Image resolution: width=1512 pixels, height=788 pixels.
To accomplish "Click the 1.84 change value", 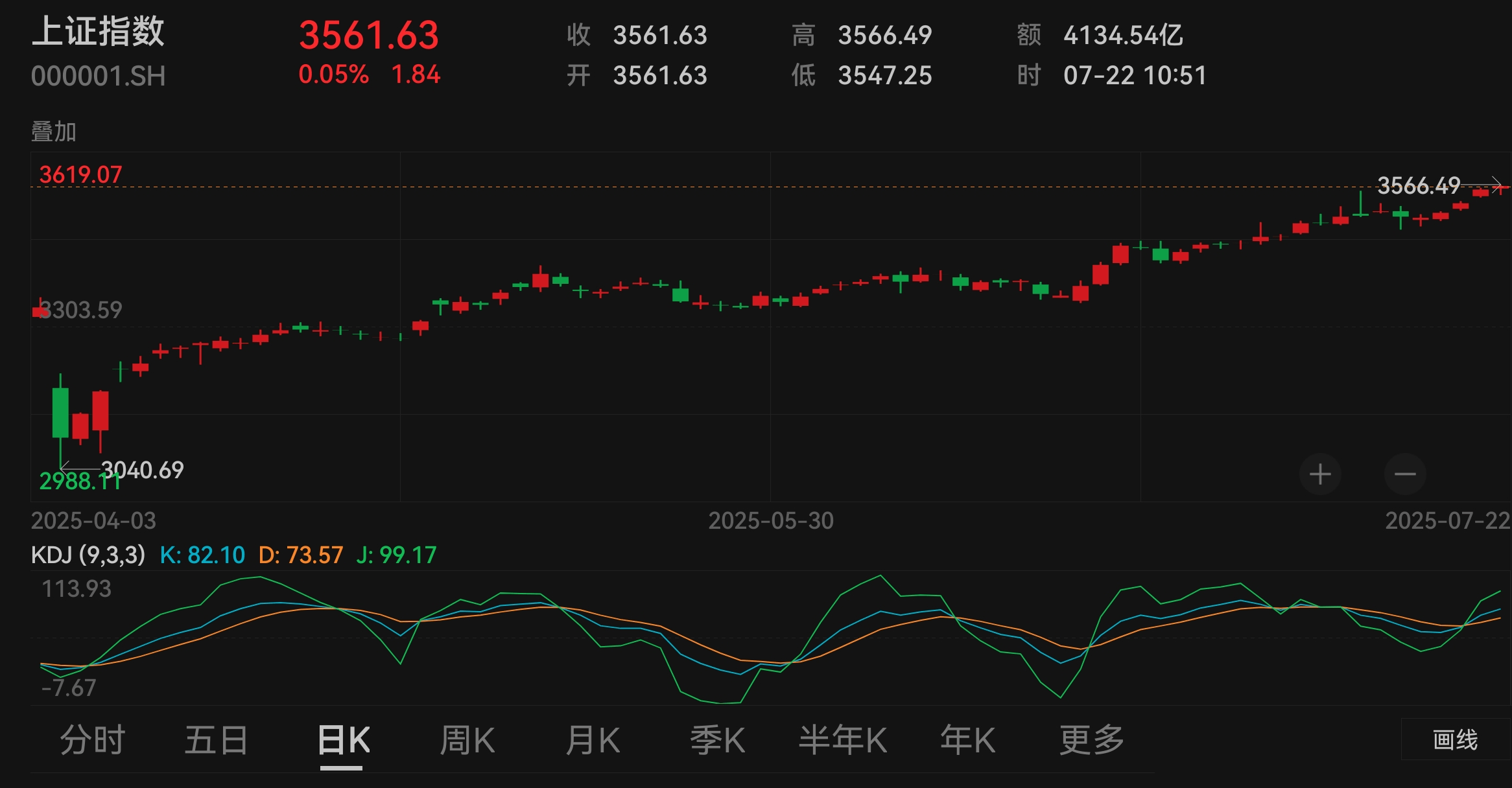I will point(416,75).
